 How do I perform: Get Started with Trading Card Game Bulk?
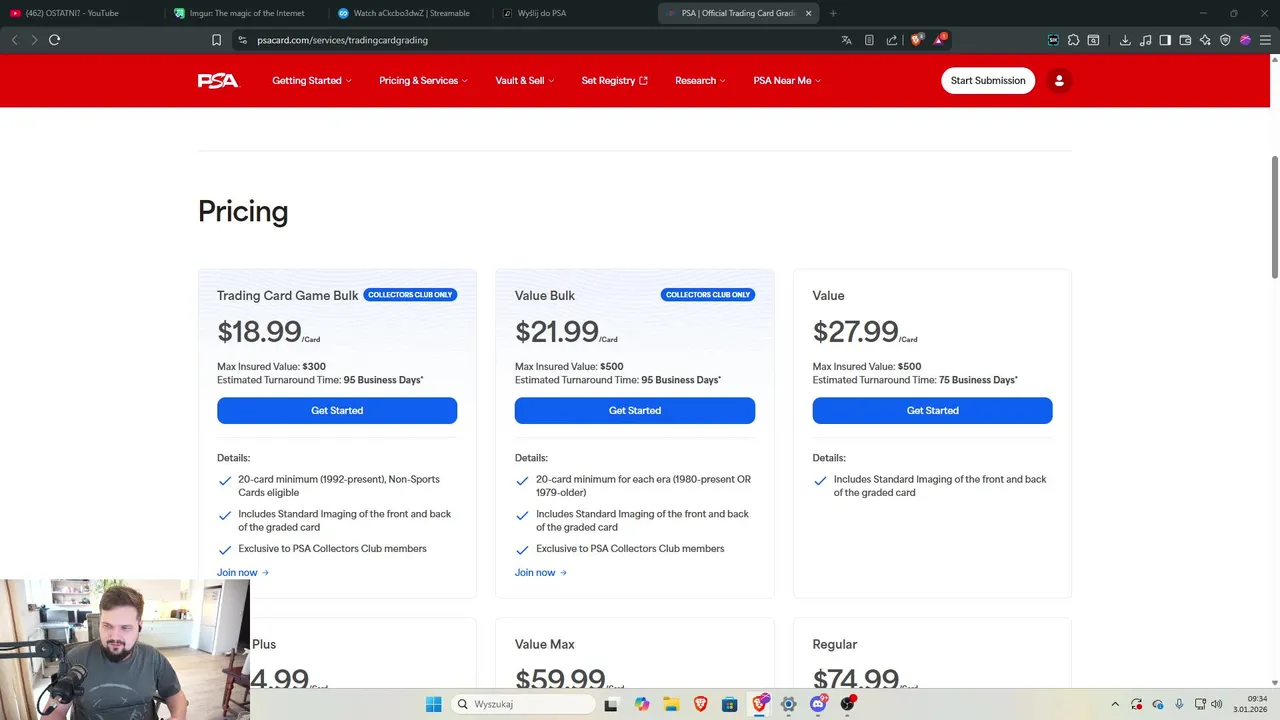[x=337, y=411]
